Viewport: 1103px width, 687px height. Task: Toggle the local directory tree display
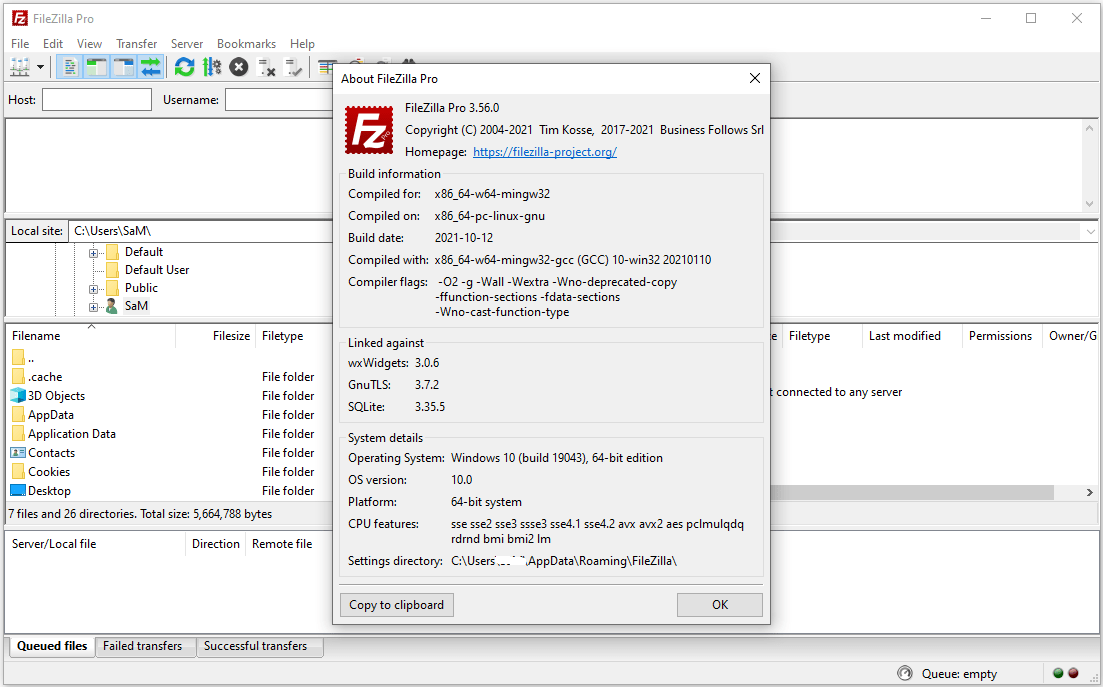coord(96,68)
